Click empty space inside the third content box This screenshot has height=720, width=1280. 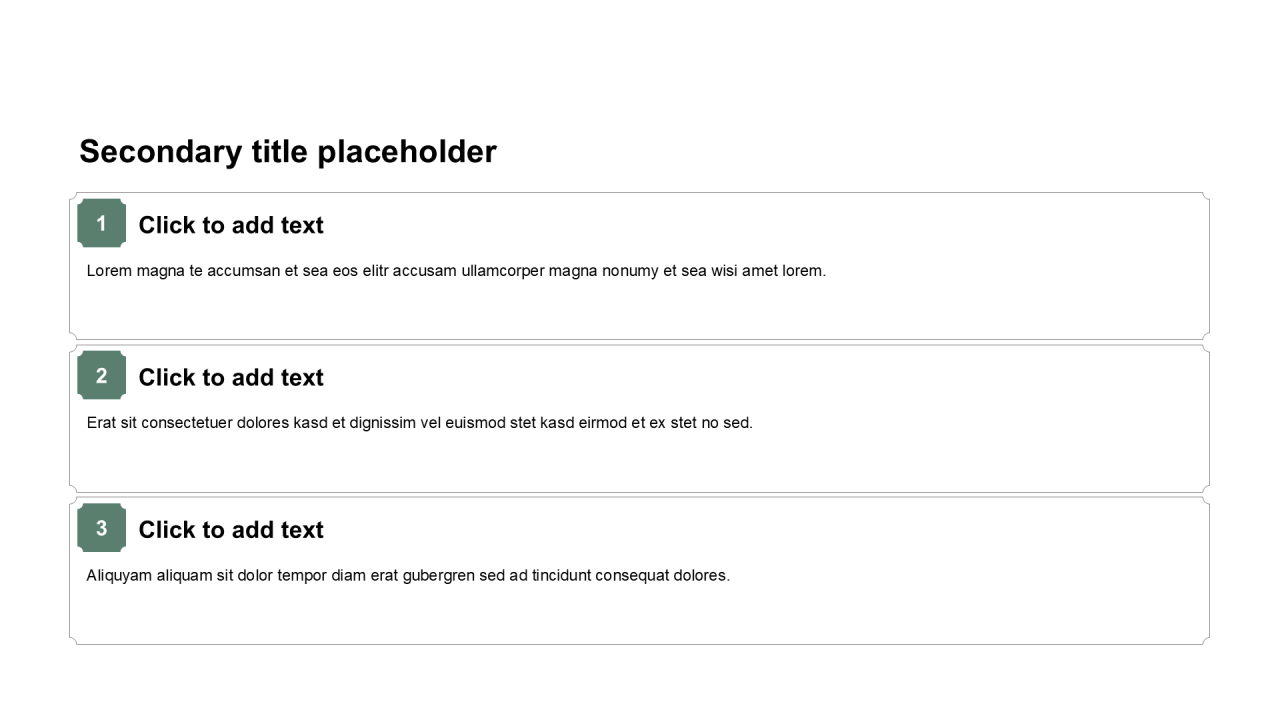tap(900, 610)
